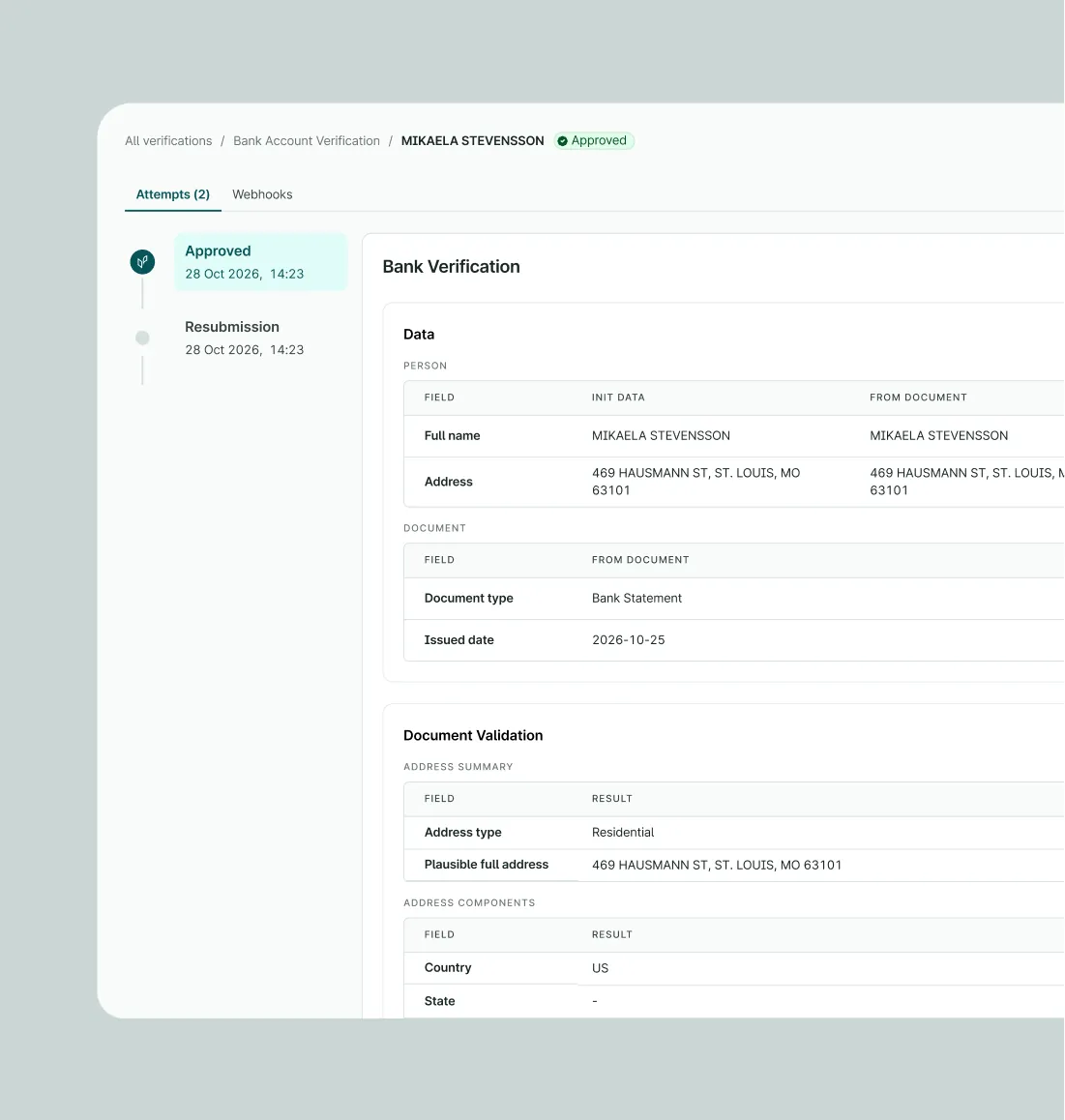The width and height of the screenshot is (1065, 1120).
Task: Select the Bank Statement value
Action: (x=636, y=599)
